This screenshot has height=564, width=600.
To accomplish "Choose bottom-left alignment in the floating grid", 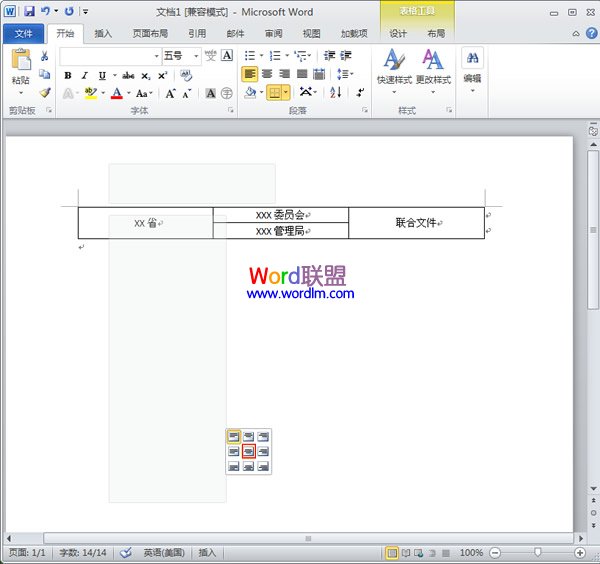I will click(233, 466).
